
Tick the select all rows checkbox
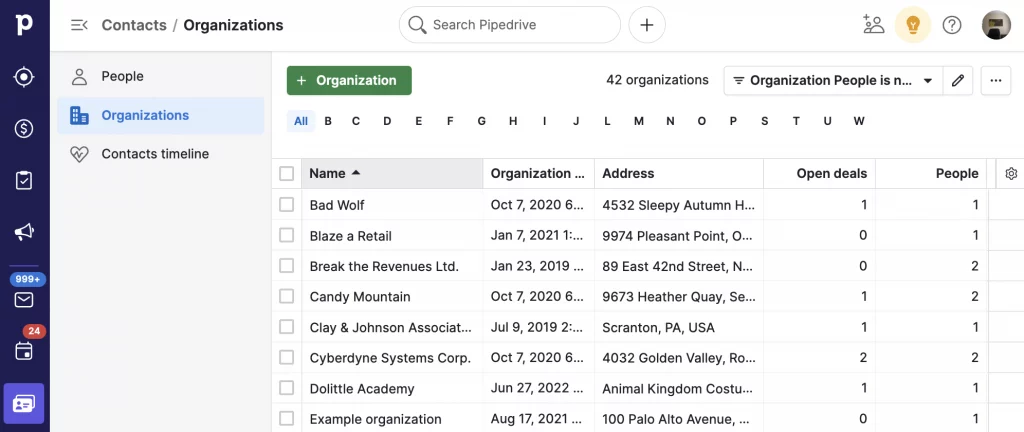pos(287,173)
